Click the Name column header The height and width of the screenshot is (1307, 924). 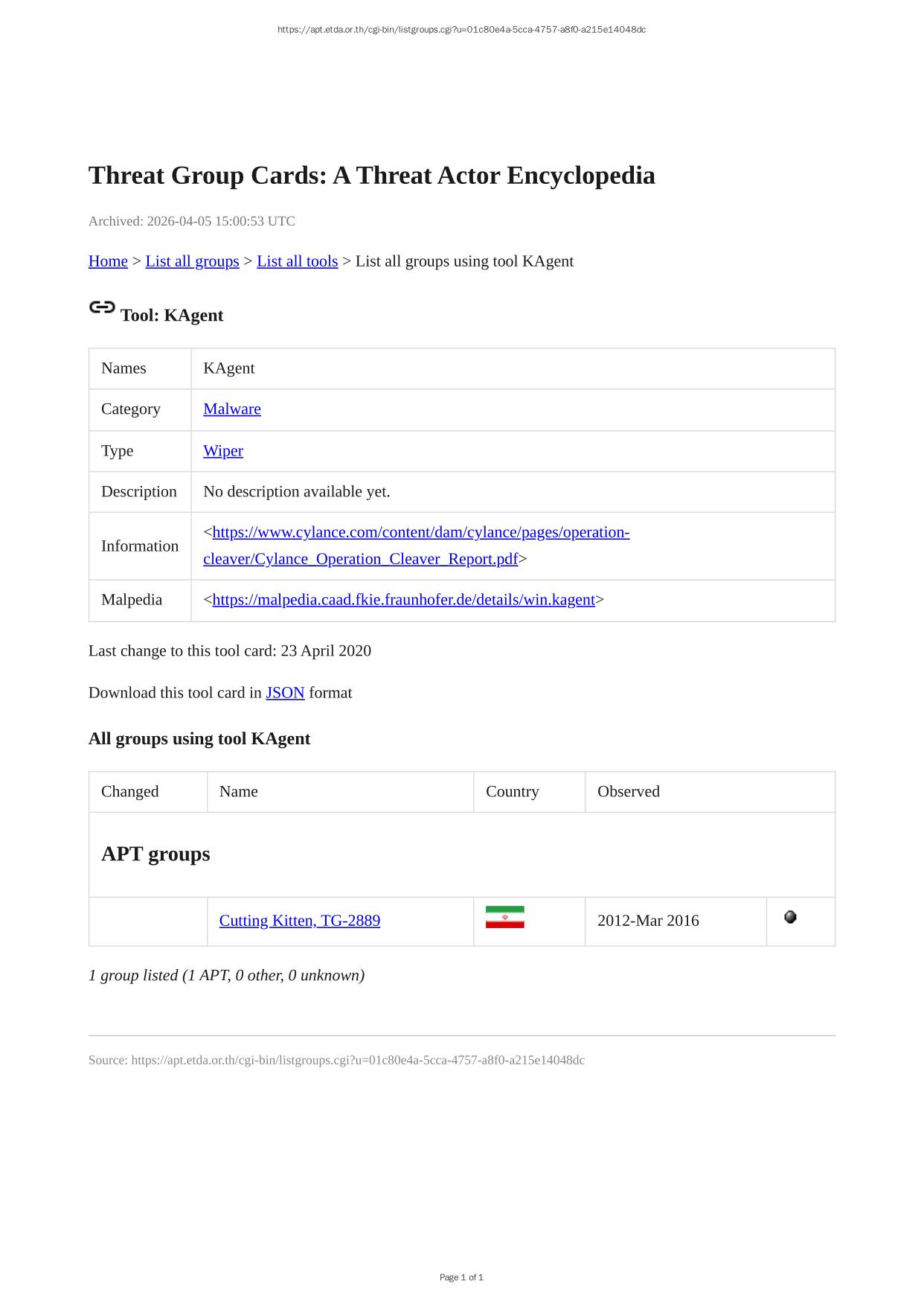click(238, 791)
